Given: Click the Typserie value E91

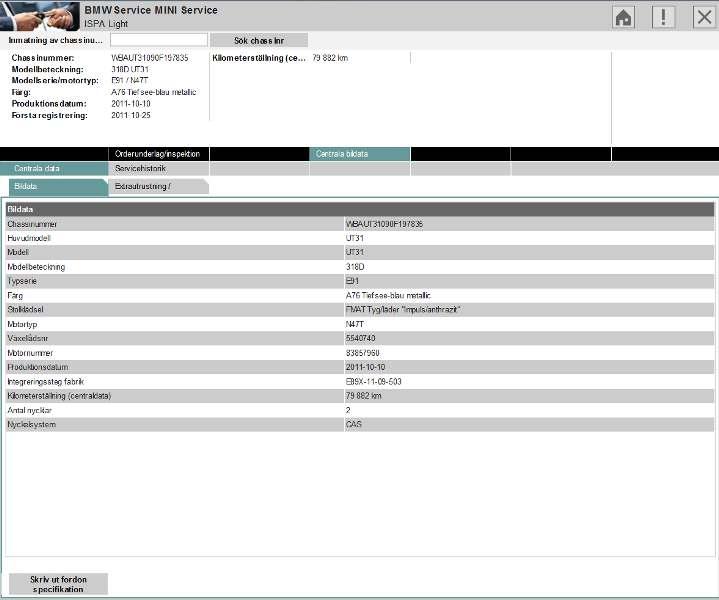Looking at the screenshot, I should 352,281.
